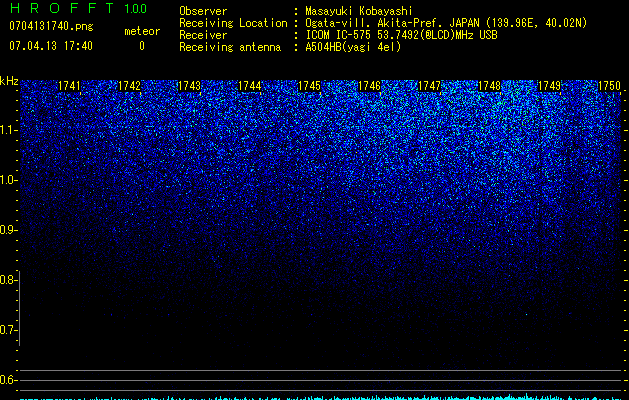
Task: Click the Receiving antenna label
Action: [x=230, y=47]
